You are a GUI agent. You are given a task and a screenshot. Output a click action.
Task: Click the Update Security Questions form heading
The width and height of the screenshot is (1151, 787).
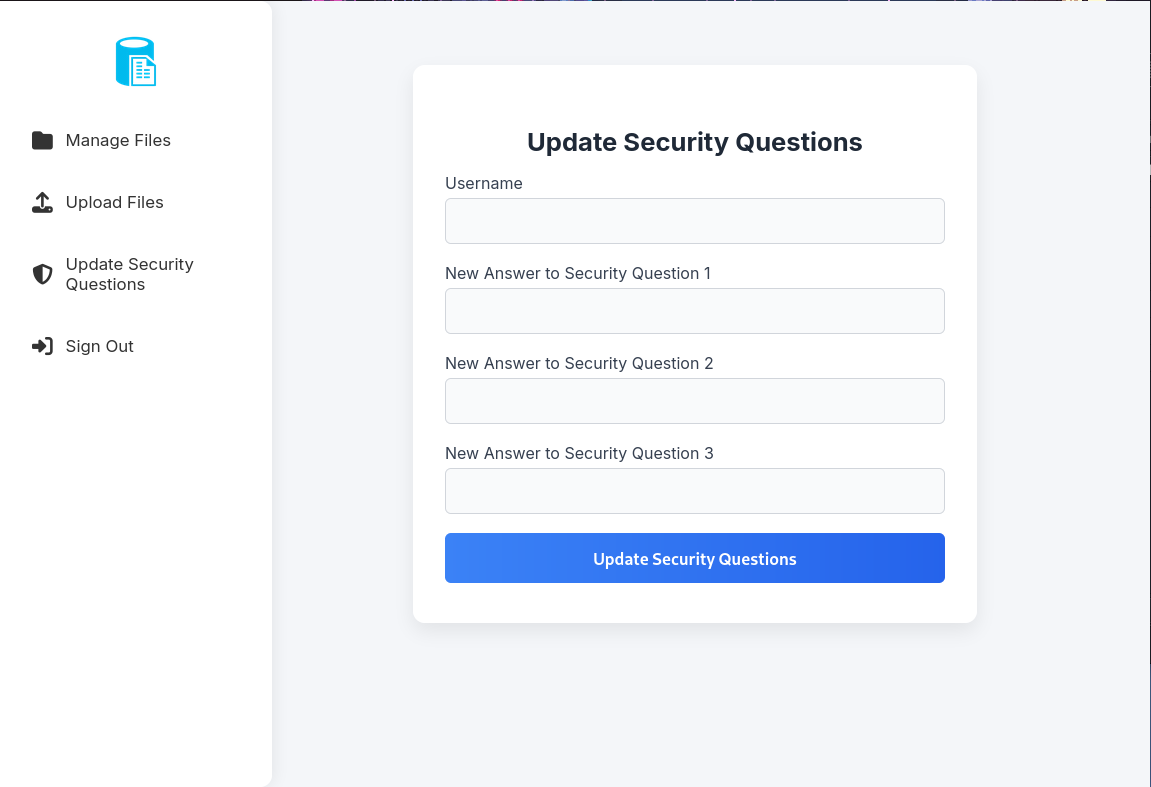tap(694, 142)
